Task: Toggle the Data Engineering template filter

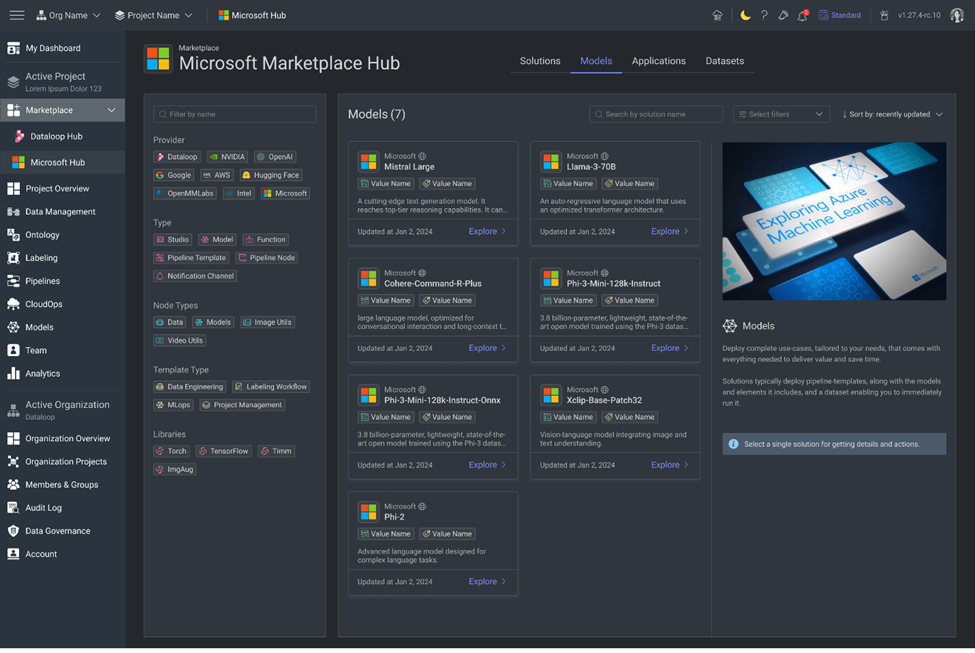Action: [190, 387]
